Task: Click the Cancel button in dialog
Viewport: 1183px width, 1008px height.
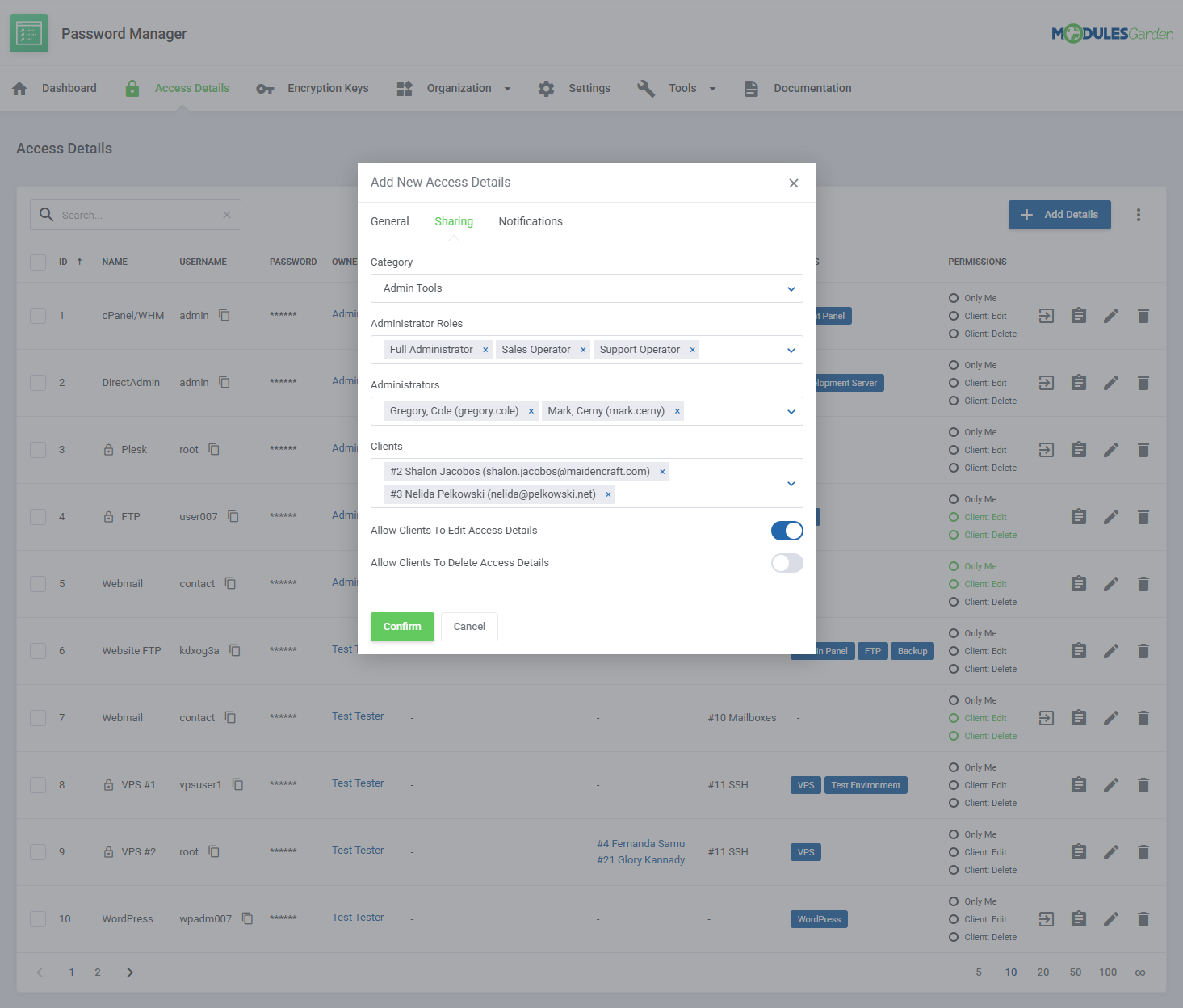Action: 469,627
